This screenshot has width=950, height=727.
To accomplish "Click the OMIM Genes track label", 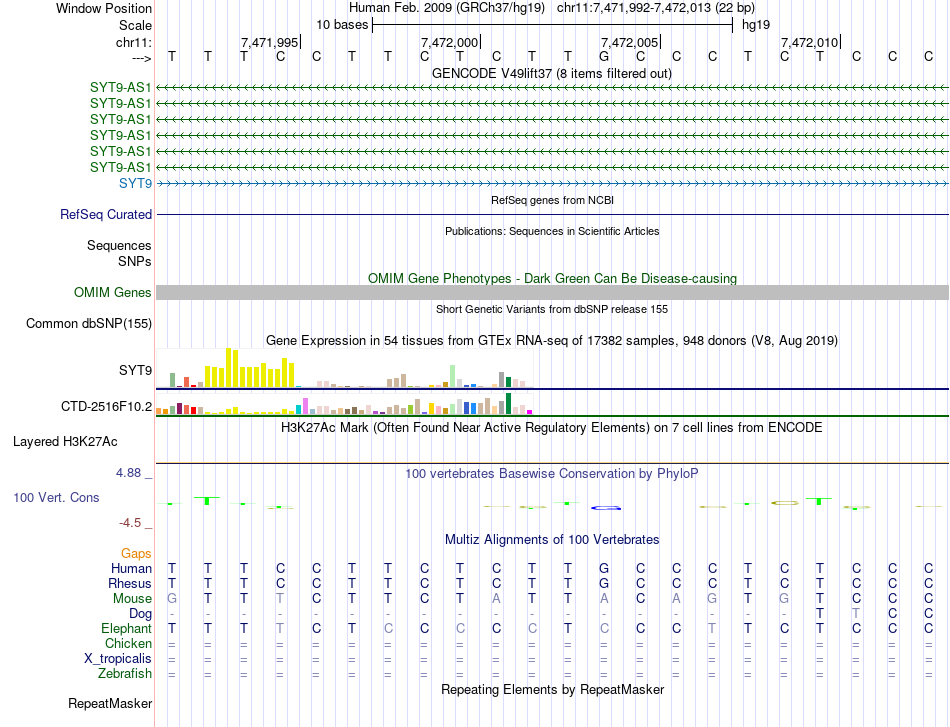I will (x=113, y=293).
